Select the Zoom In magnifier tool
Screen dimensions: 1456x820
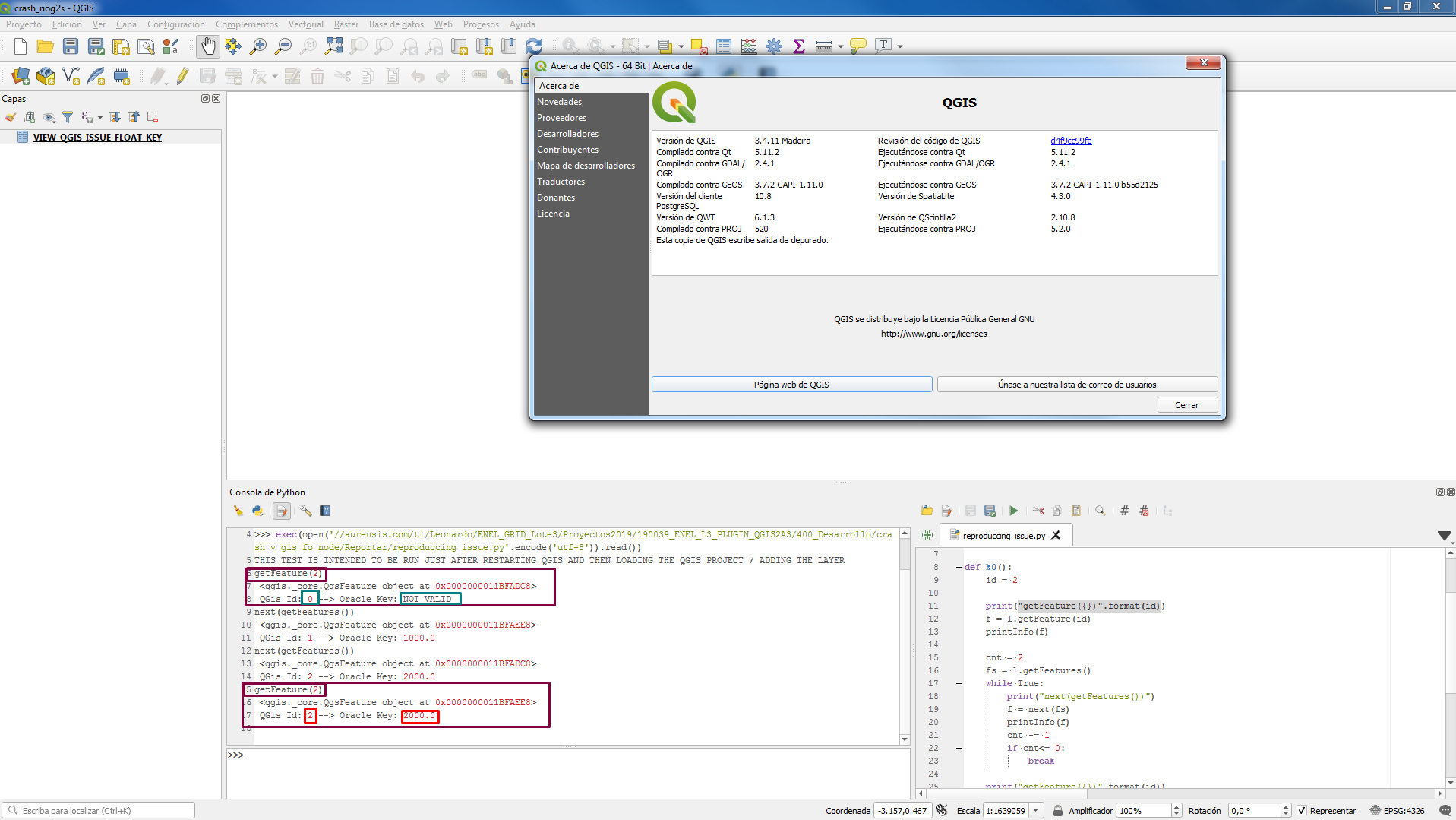258,46
